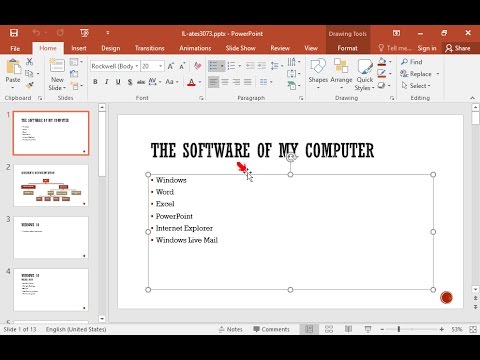Switch to the Animations tab
Screen dimensions: 480x360
tap(195, 48)
